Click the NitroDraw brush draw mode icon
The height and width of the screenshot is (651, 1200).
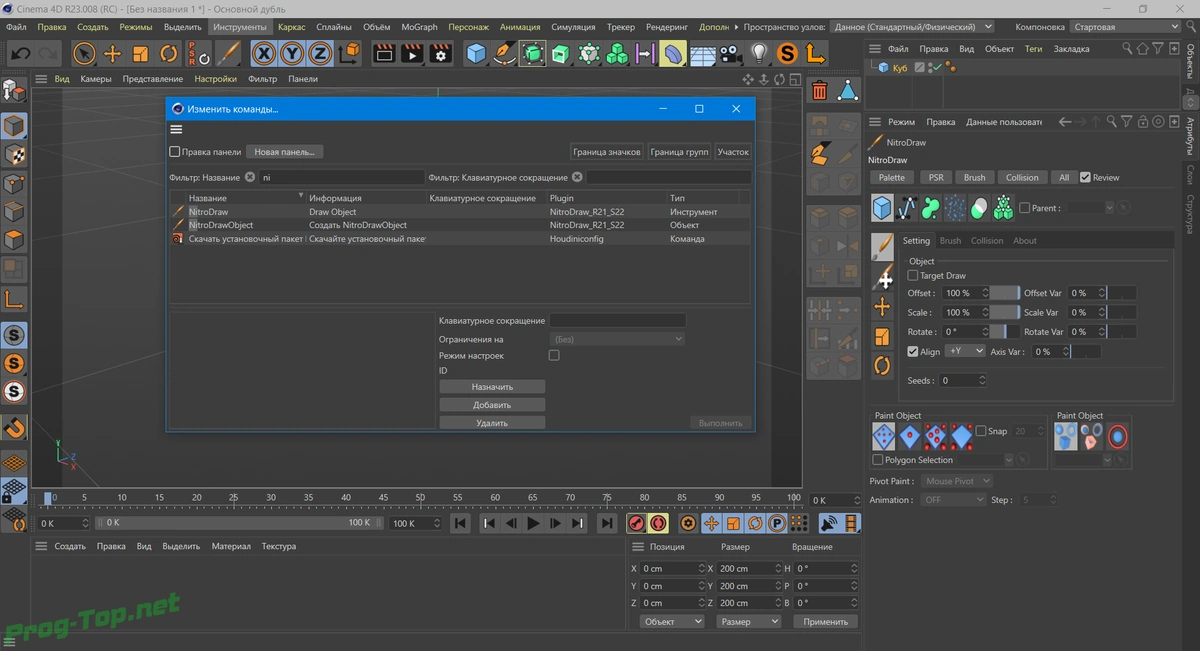click(882, 246)
